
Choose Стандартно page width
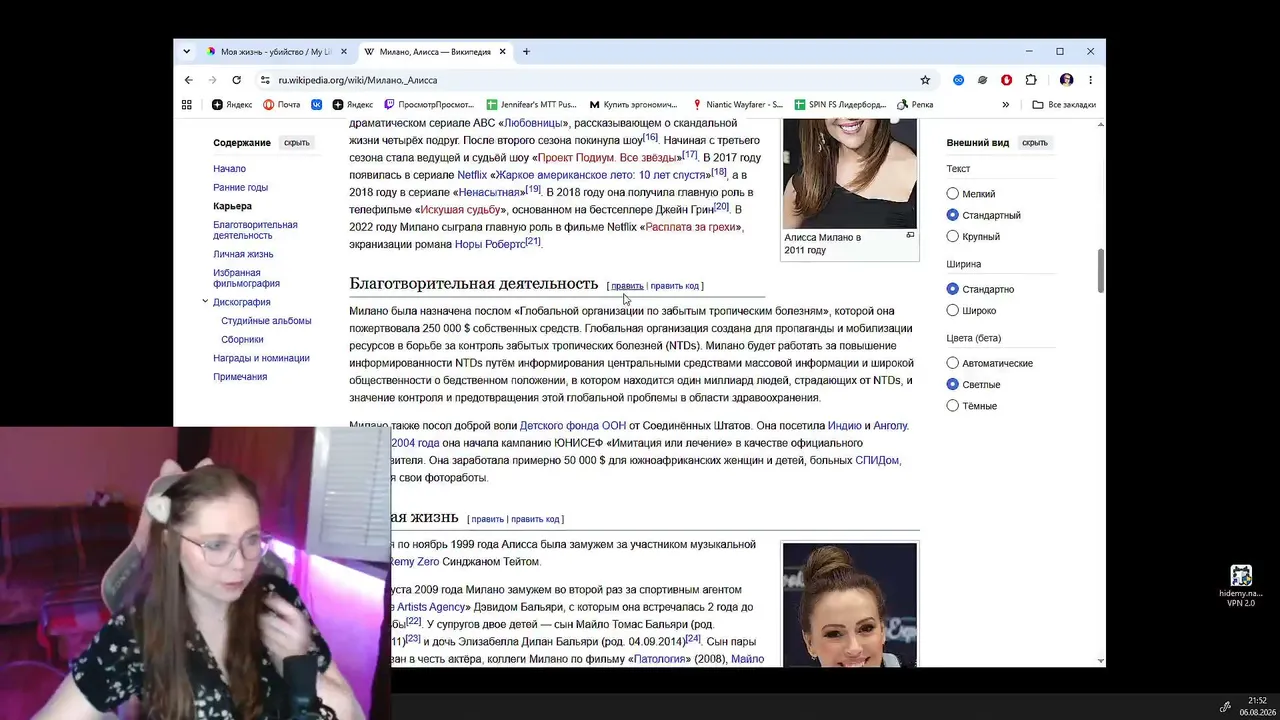pos(952,289)
